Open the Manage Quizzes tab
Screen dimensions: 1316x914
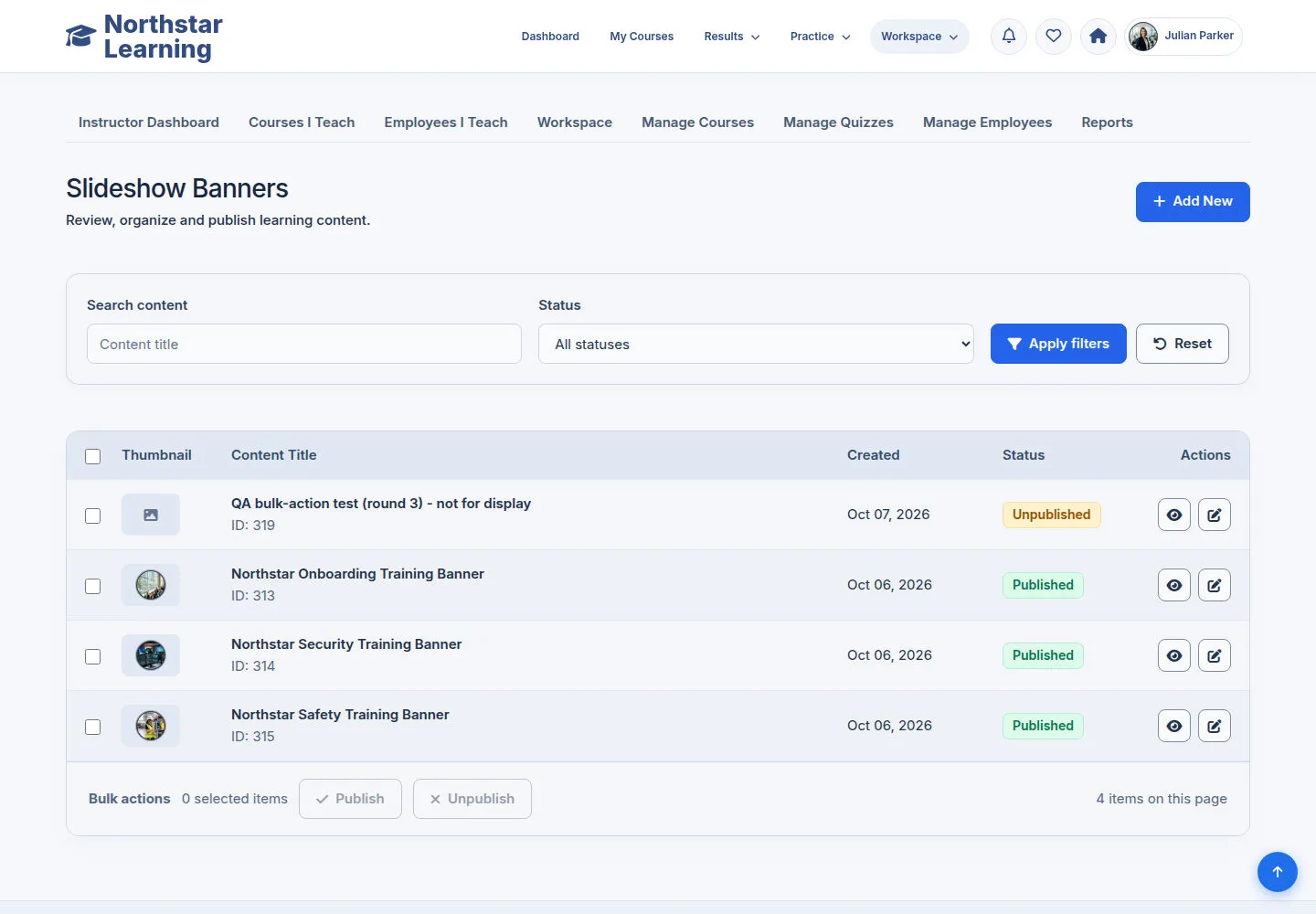pos(838,122)
